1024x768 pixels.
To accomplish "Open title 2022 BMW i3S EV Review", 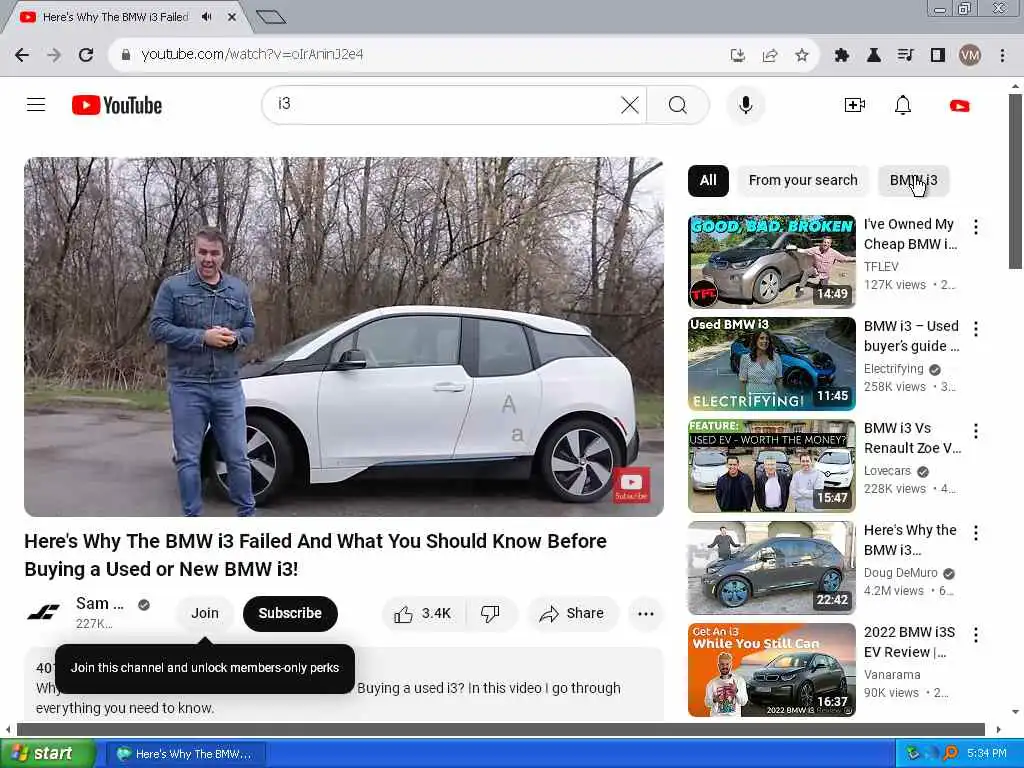I will click(910, 642).
